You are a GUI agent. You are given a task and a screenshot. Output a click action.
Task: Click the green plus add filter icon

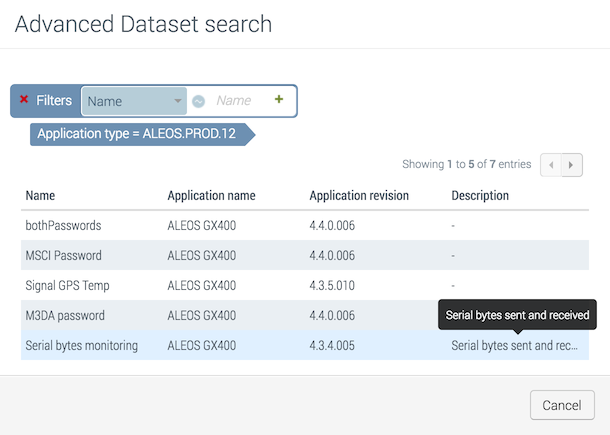pos(279,100)
